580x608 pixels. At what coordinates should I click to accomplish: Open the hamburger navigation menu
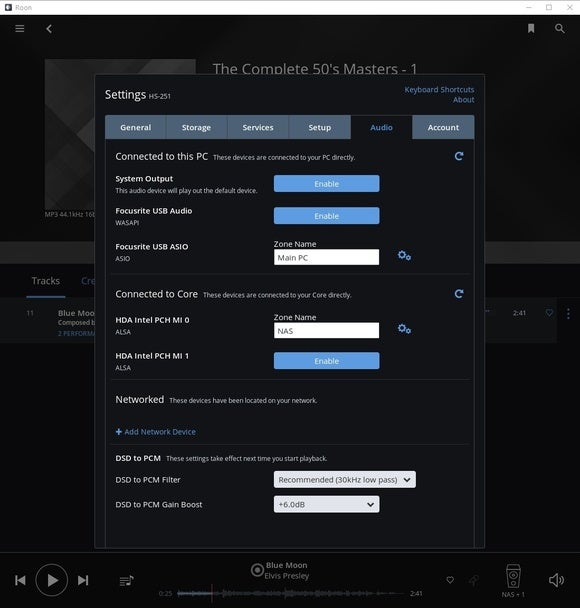[19, 29]
